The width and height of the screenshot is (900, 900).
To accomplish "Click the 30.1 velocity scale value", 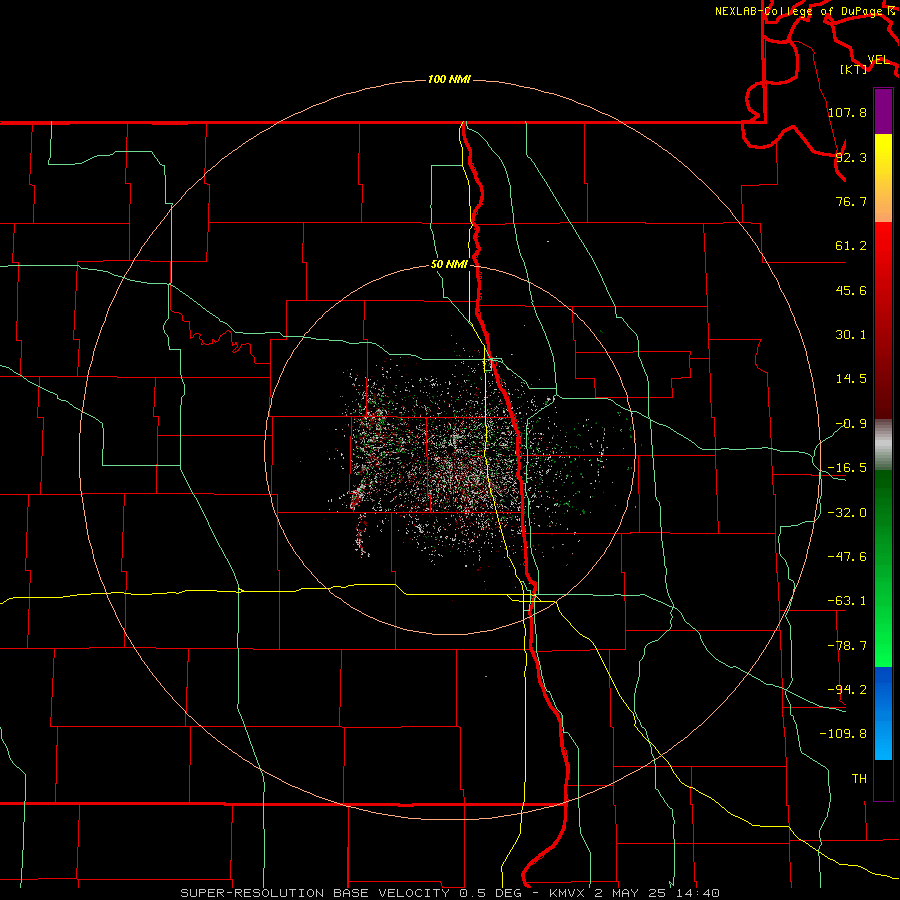I will [851, 335].
